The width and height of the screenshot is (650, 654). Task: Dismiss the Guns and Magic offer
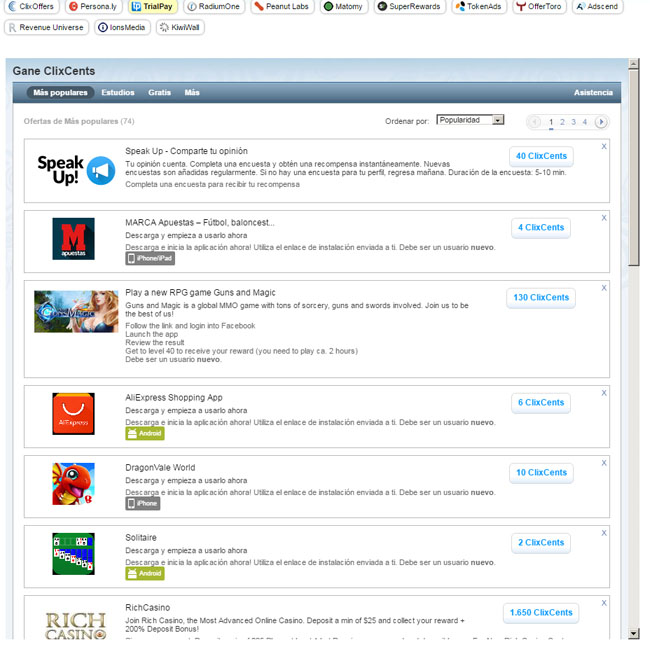click(604, 288)
